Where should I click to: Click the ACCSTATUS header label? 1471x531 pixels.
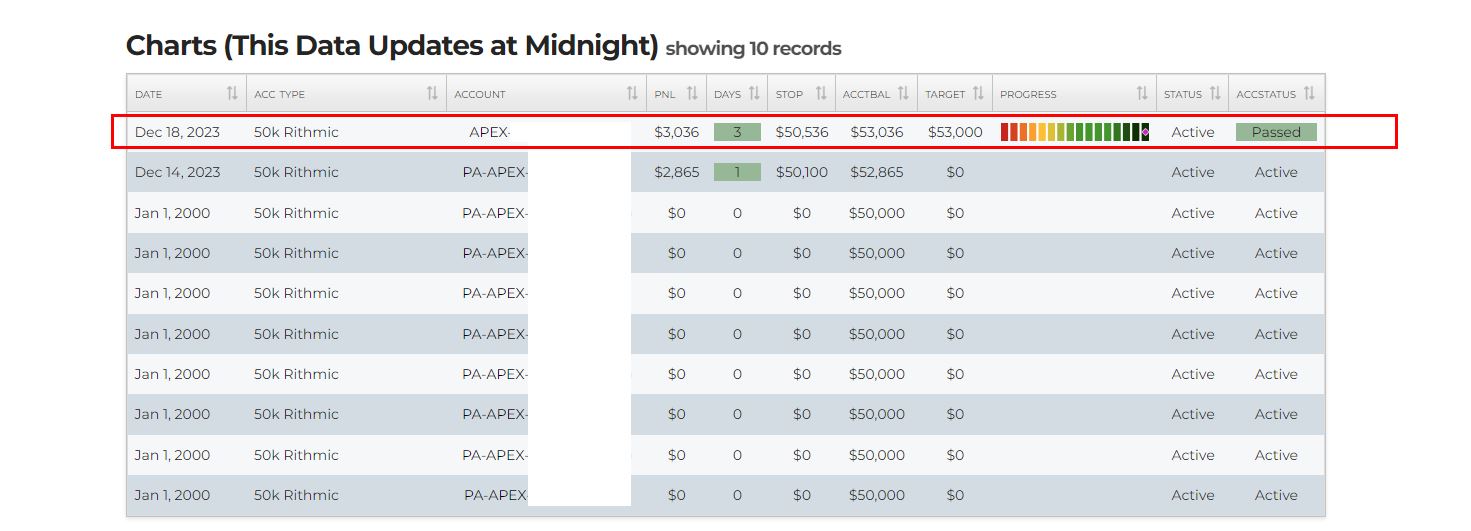tap(1266, 94)
